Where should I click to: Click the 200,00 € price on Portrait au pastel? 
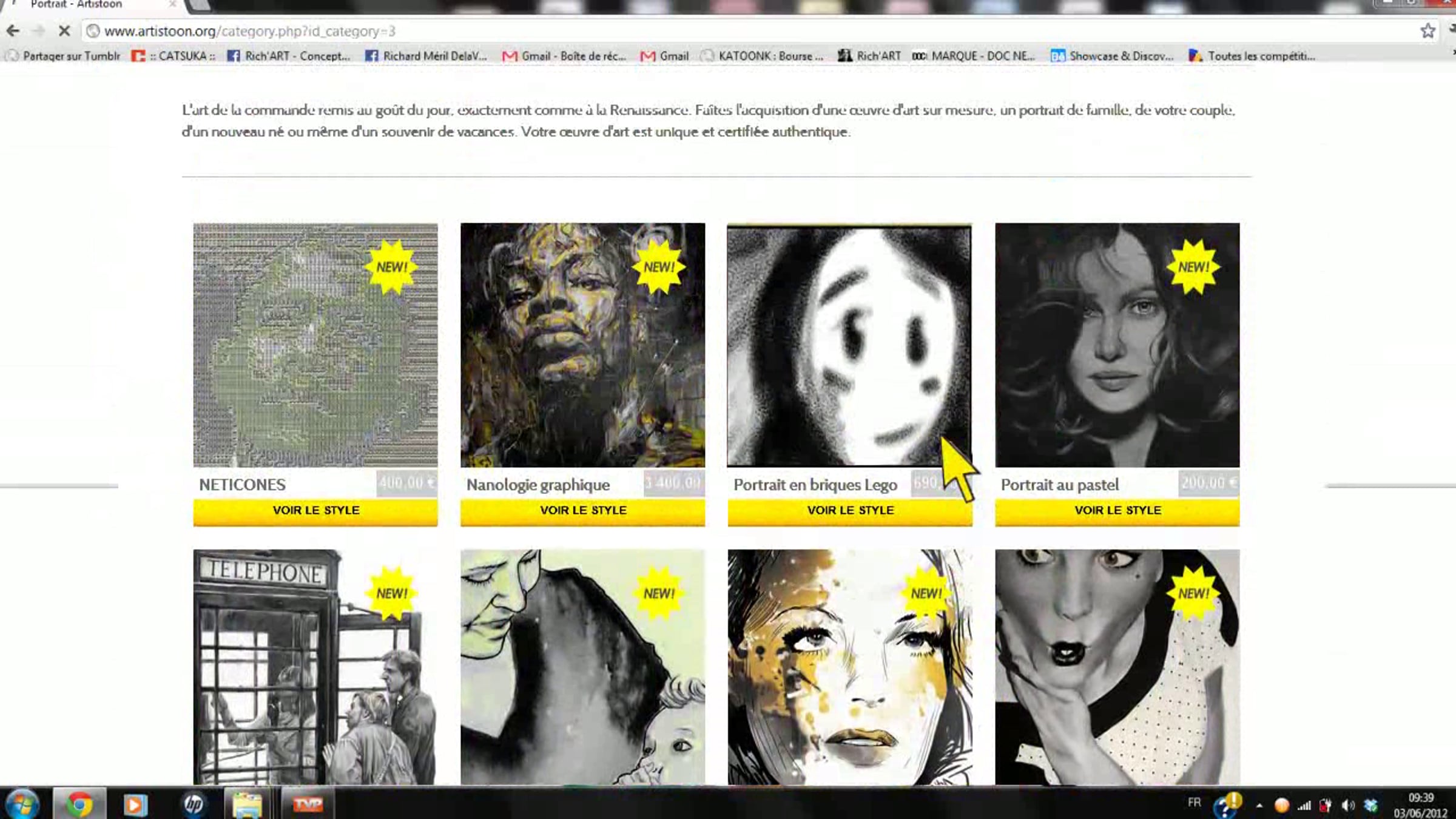[x=1209, y=484]
